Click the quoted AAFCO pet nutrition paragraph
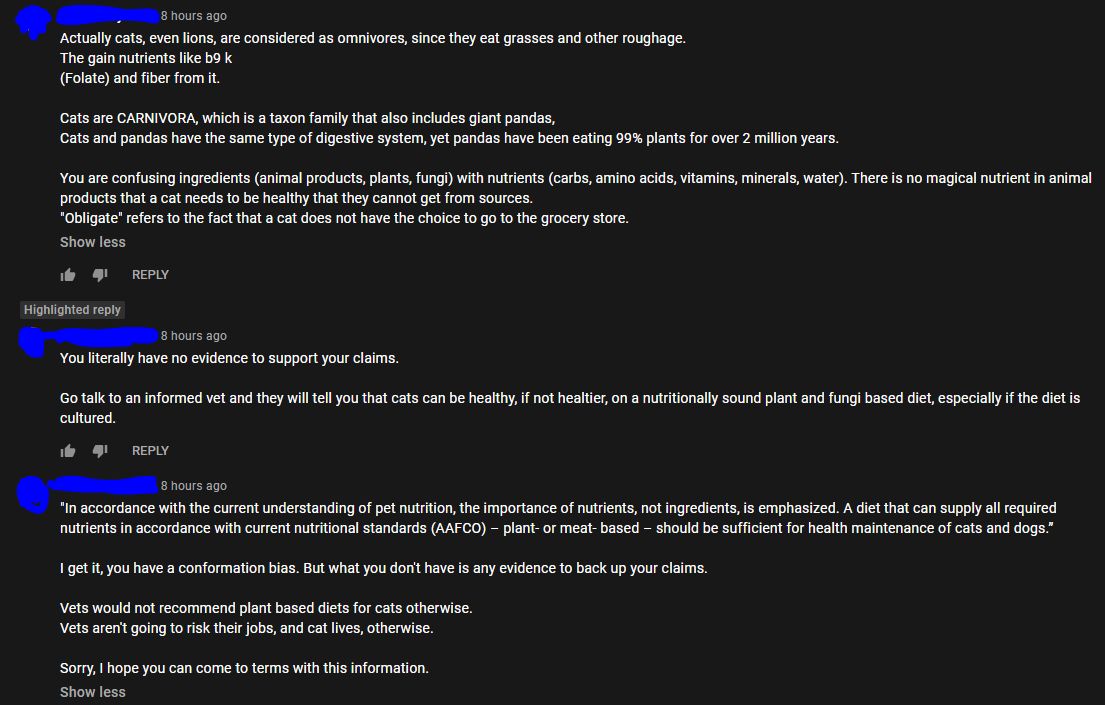The height and width of the screenshot is (705, 1105). [558, 518]
